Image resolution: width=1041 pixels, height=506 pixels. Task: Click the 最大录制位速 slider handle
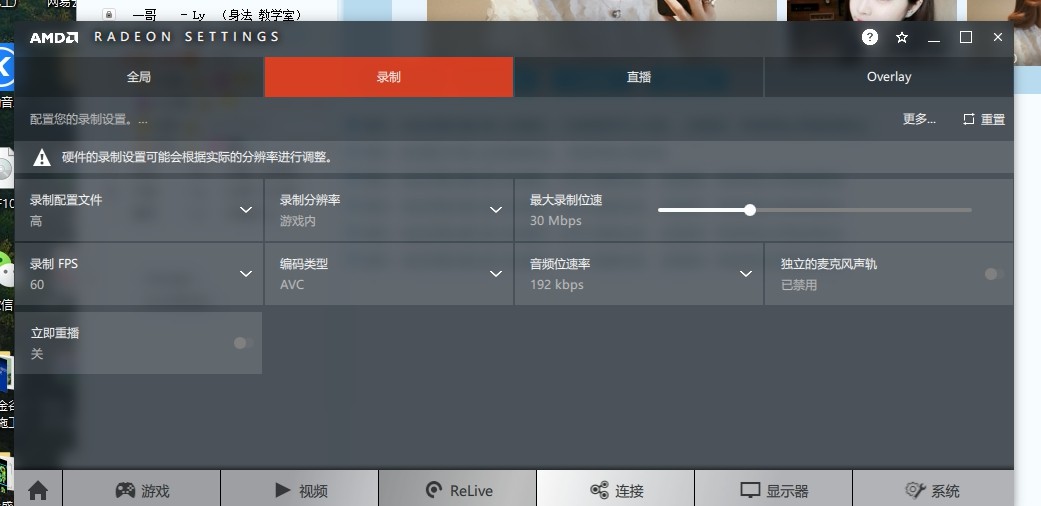click(750, 210)
